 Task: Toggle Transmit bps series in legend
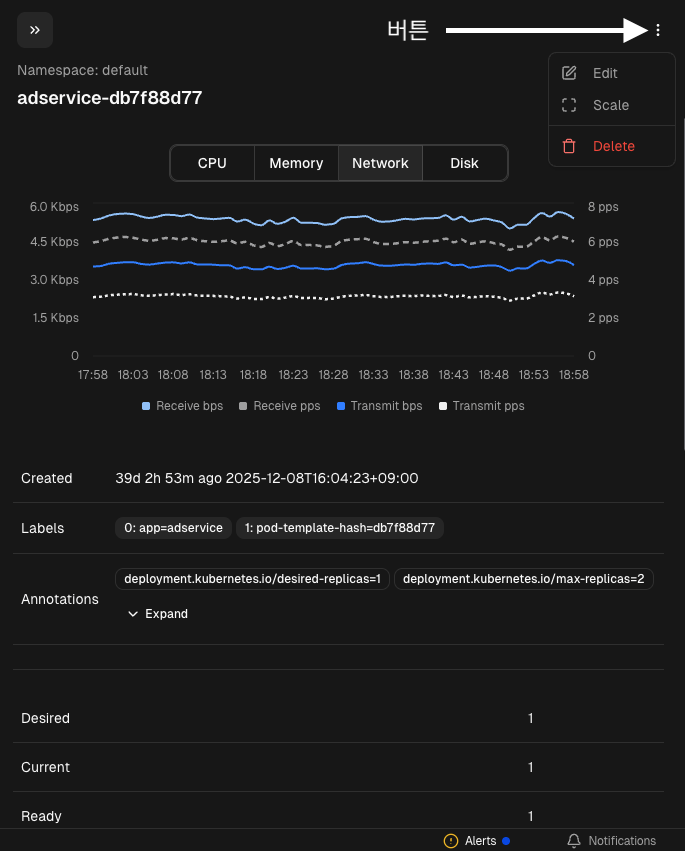(379, 406)
